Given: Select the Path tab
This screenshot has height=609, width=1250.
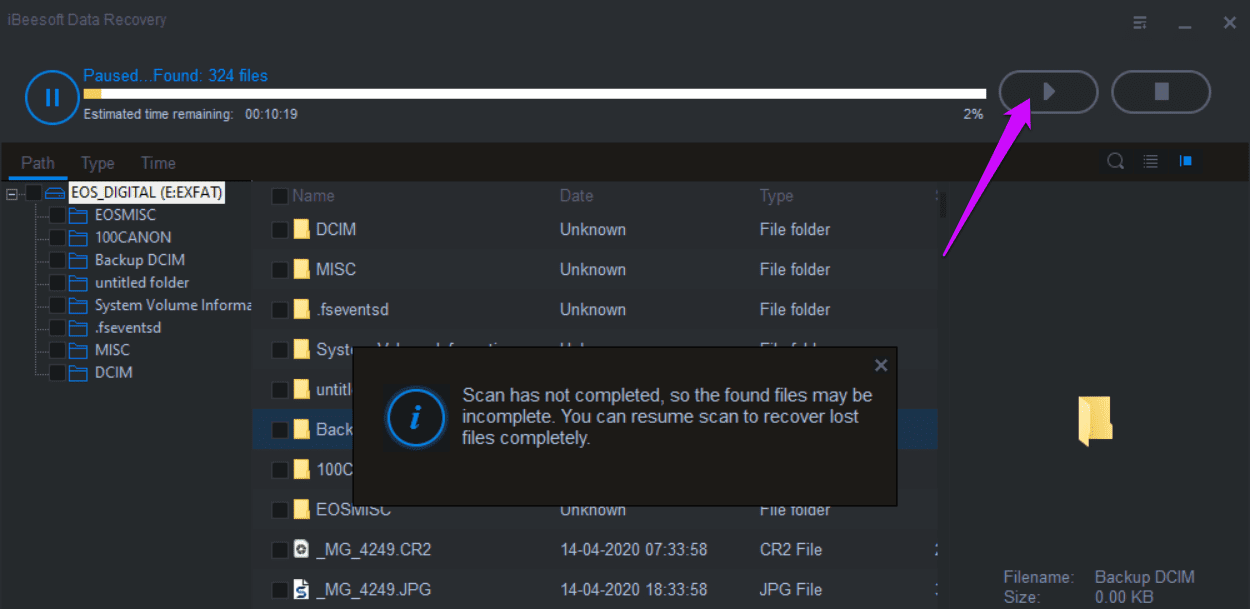Looking at the screenshot, I should coord(38,163).
